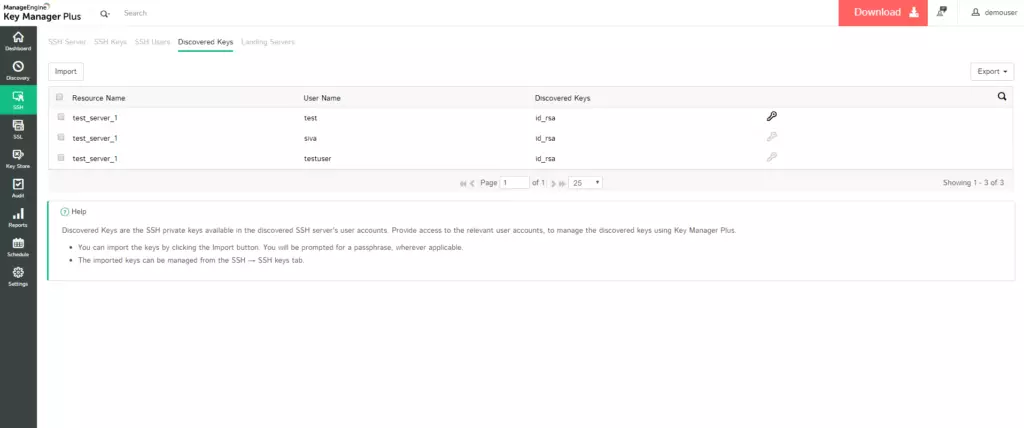The image size is (1024, 428).
Task: Switch to the Landing Servers tab
Action: click(x=268, y=42)
